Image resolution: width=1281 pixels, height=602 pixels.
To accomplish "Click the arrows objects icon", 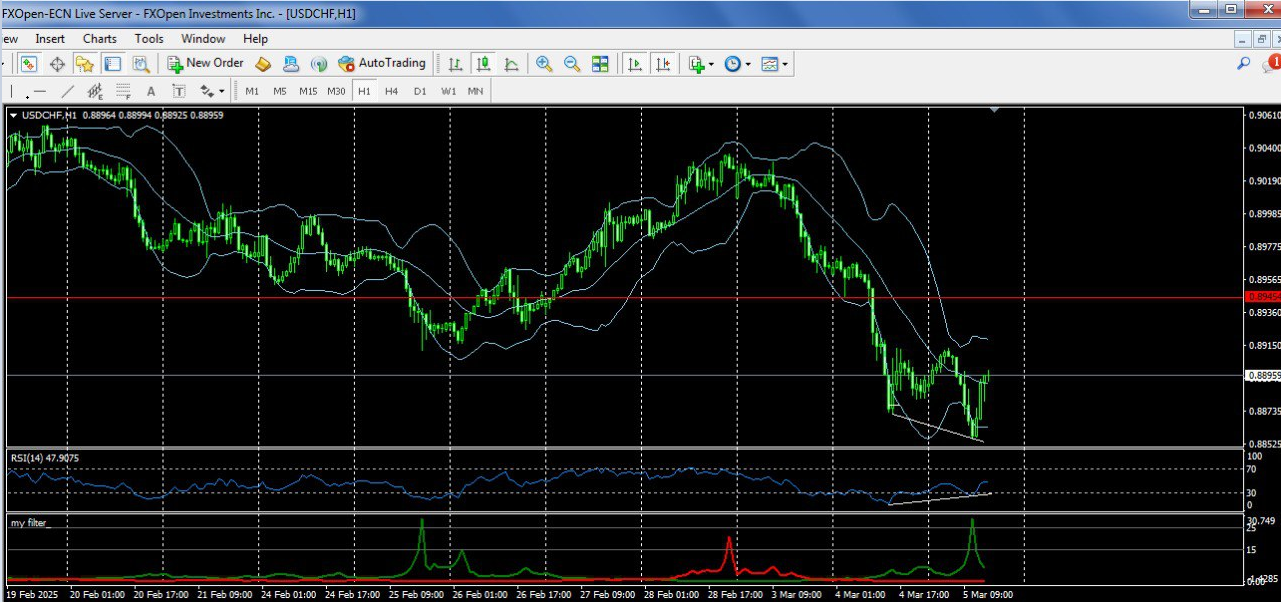I will 206,91.
